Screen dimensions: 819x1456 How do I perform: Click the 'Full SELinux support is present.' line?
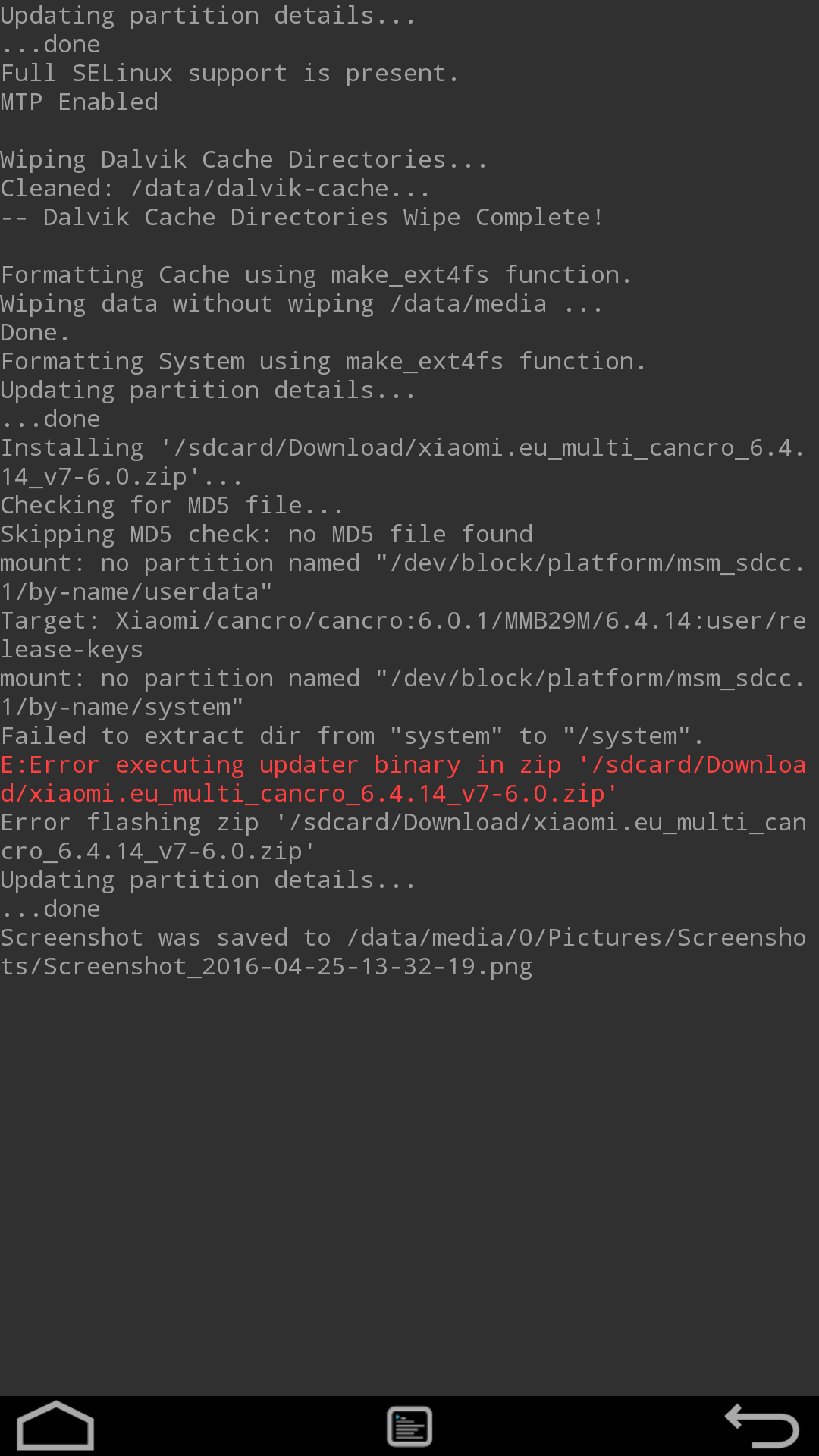coord(230,74)
